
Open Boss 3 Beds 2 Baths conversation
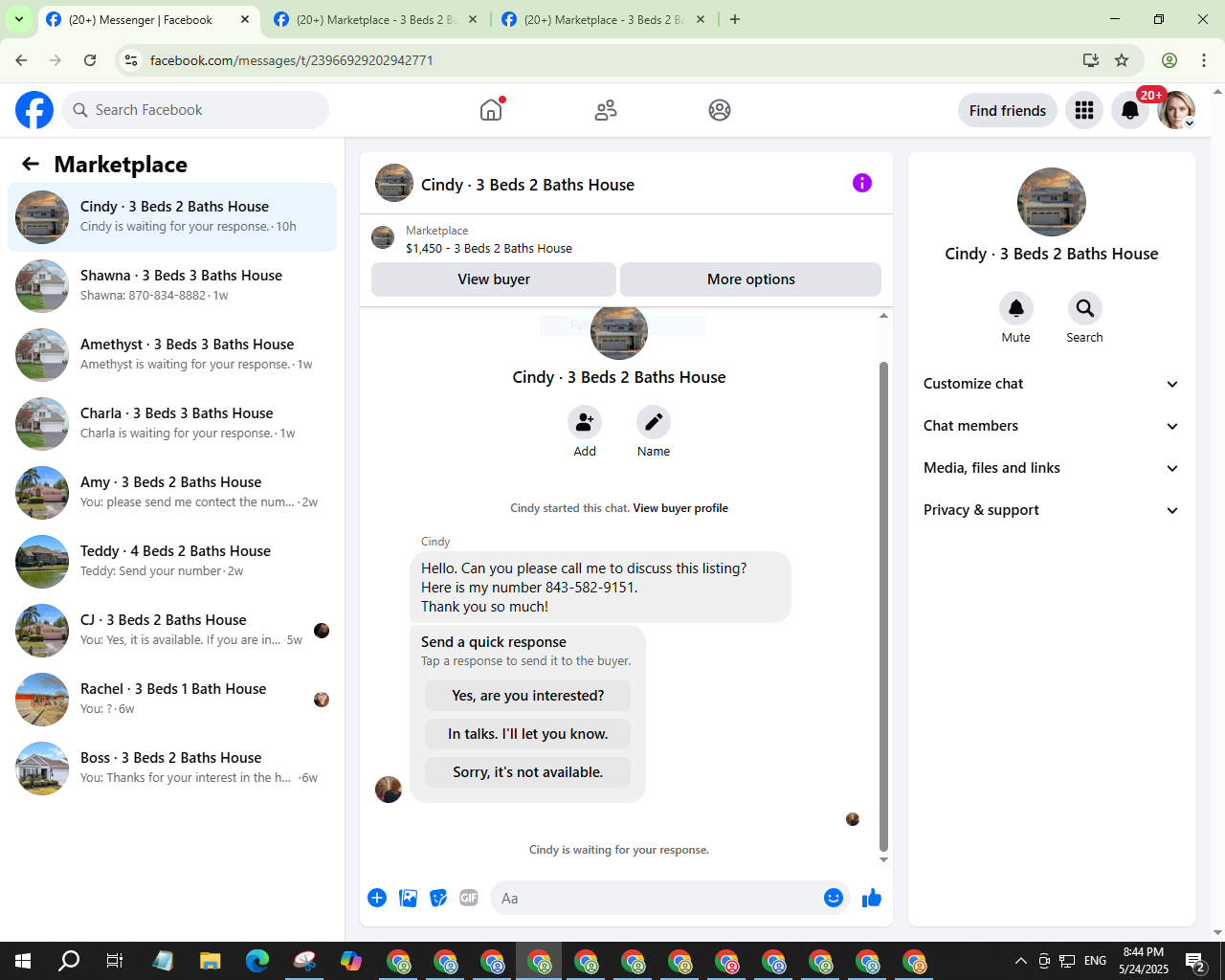tap(172, 768)
